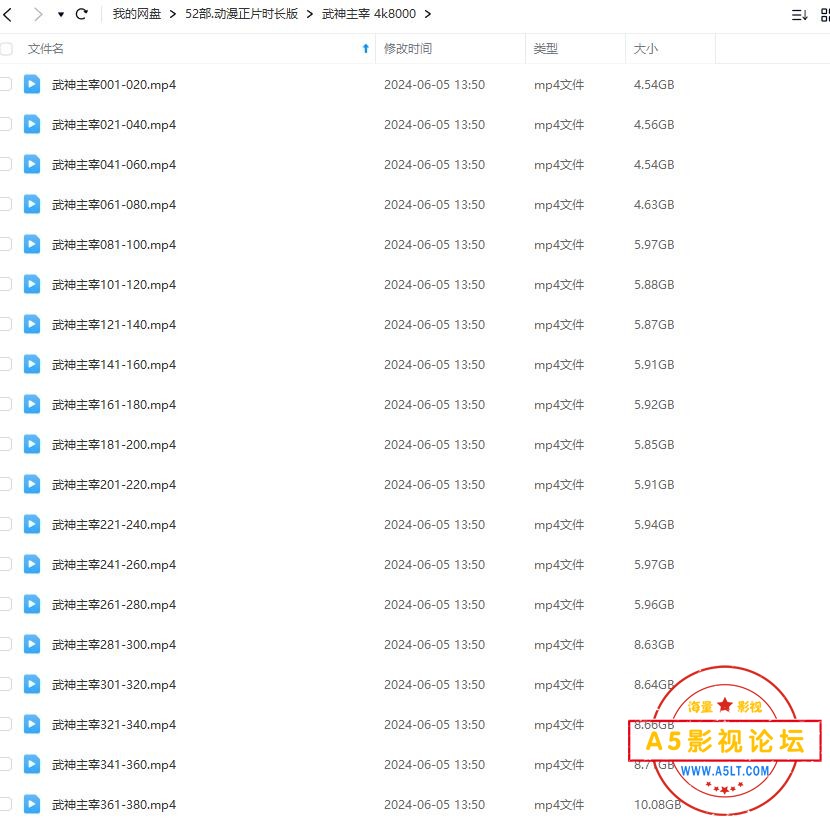Select file name 武神主宰301-320.mp4
This screenshot has height=826, width=830.
[x=114, y=685]
